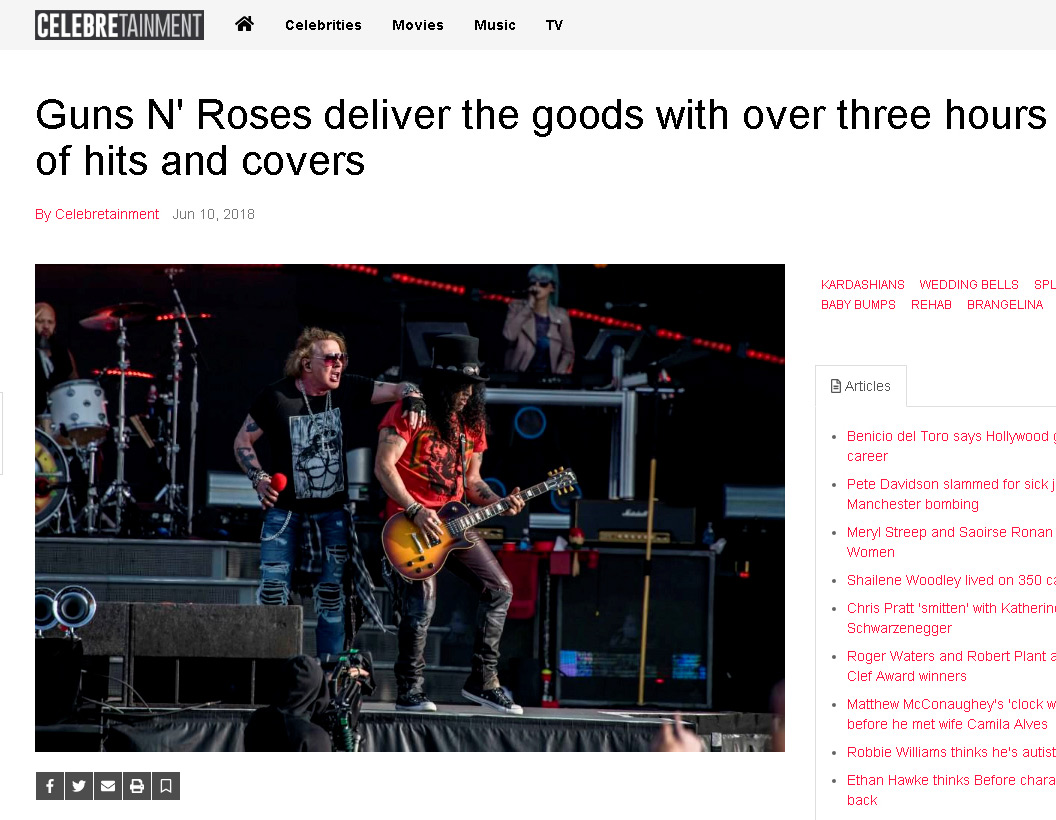Open the WEDDING BELLS tag link

click(x=968, y=285)
